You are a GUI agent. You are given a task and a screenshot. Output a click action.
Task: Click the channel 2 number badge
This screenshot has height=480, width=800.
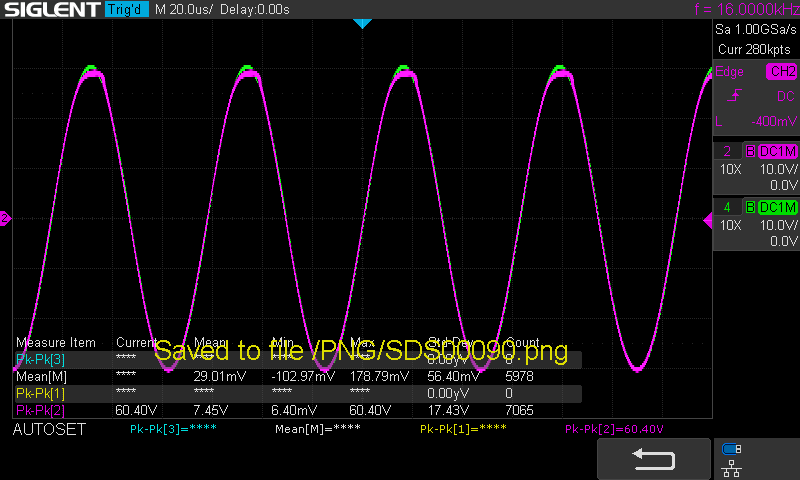[728, 151]
